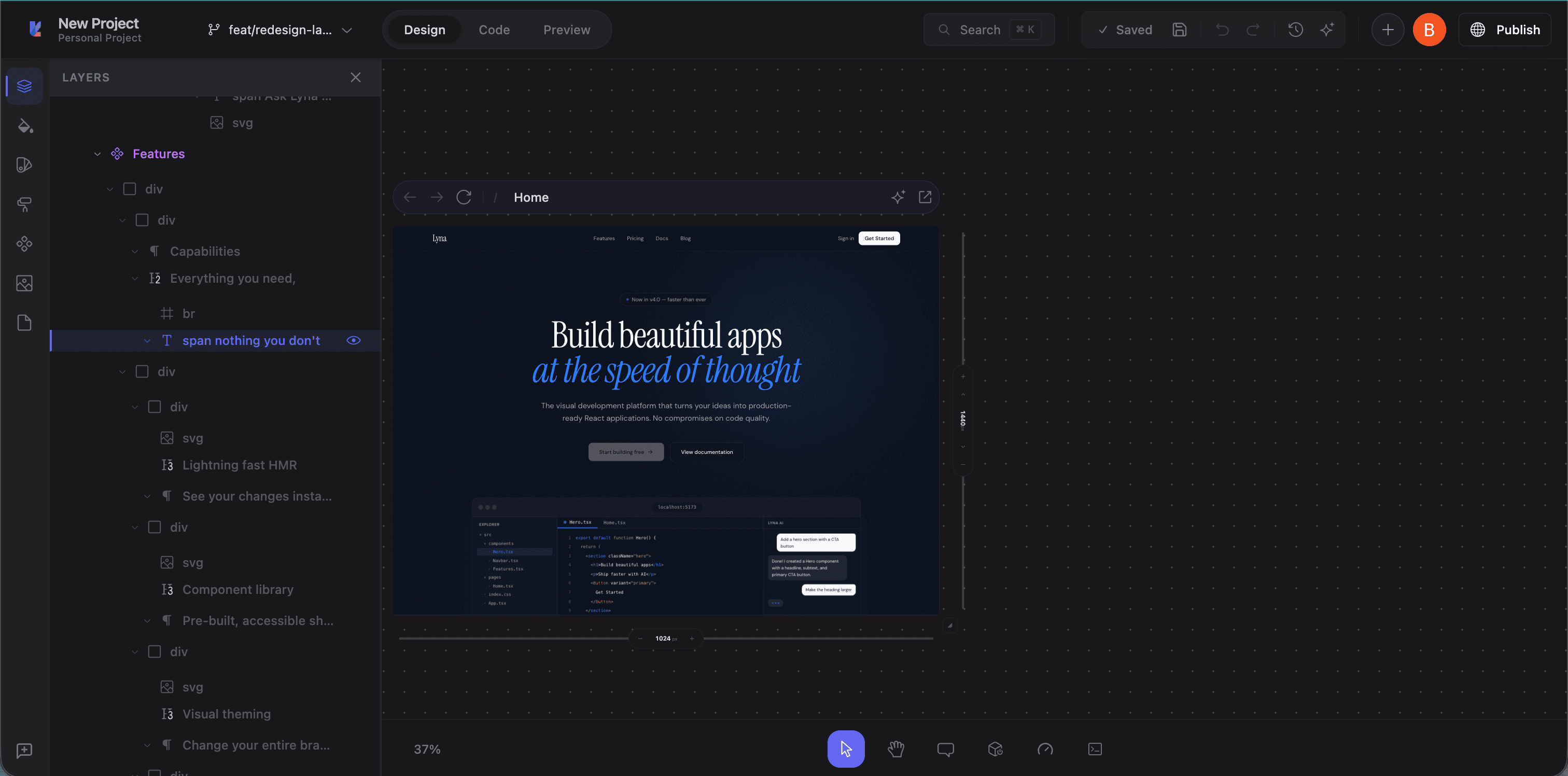Click Docs link in preview navbar
The image size is (1568, 776).
click(x=662, y=238)
